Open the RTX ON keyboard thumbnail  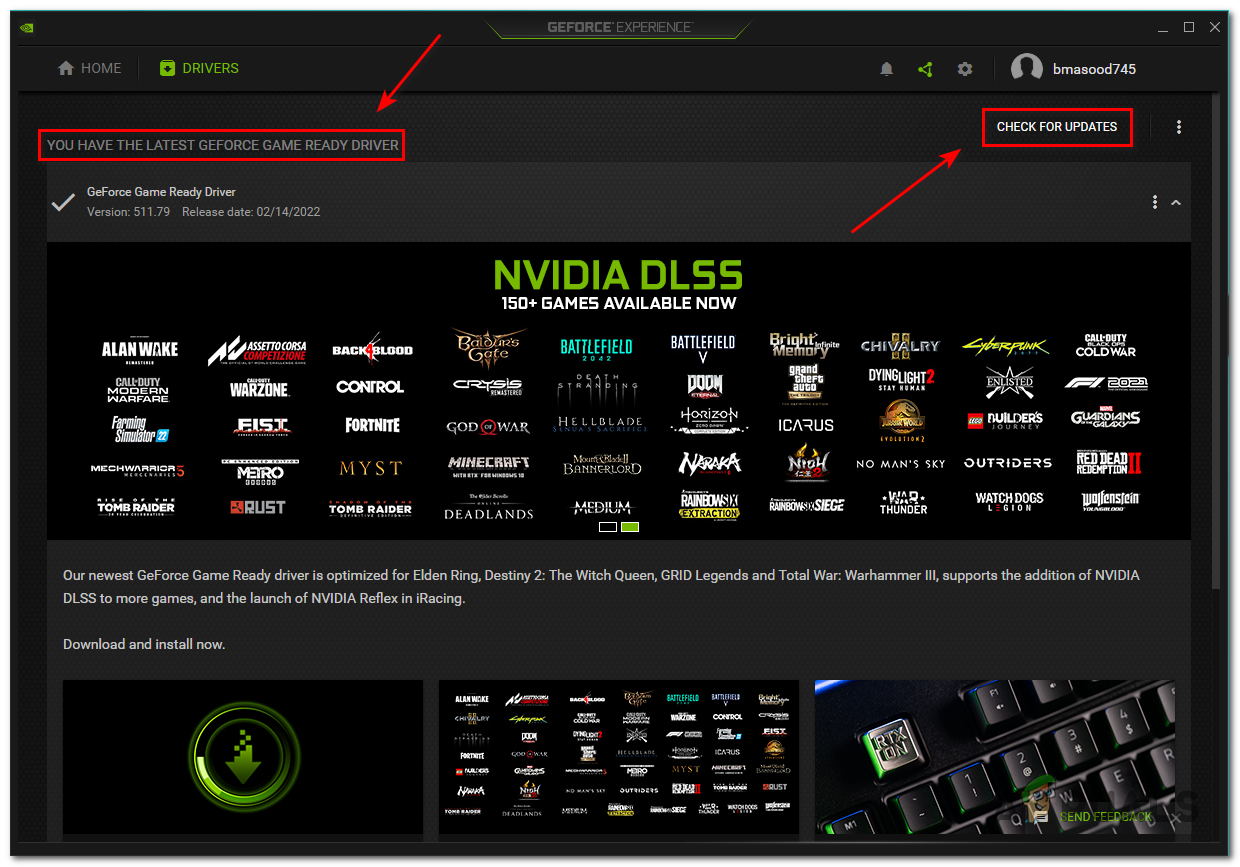click(x=995, y=757)
